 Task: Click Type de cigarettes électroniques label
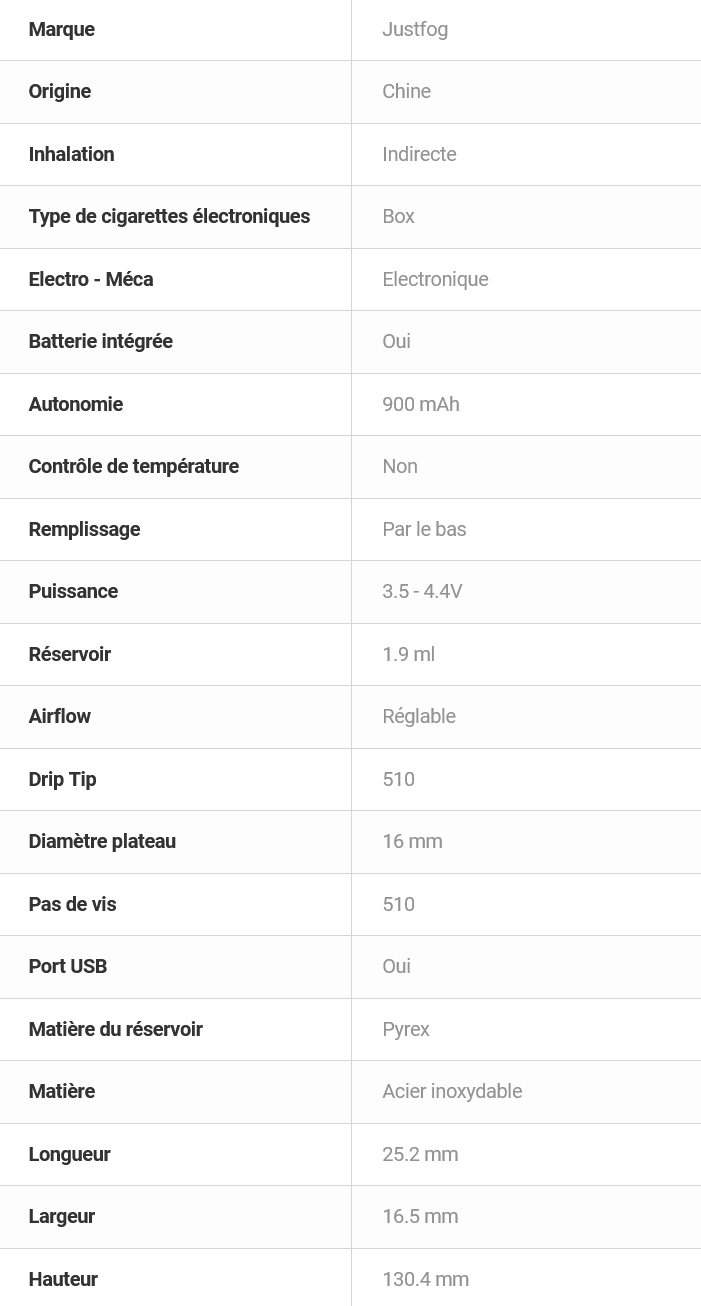click(169, 216)
